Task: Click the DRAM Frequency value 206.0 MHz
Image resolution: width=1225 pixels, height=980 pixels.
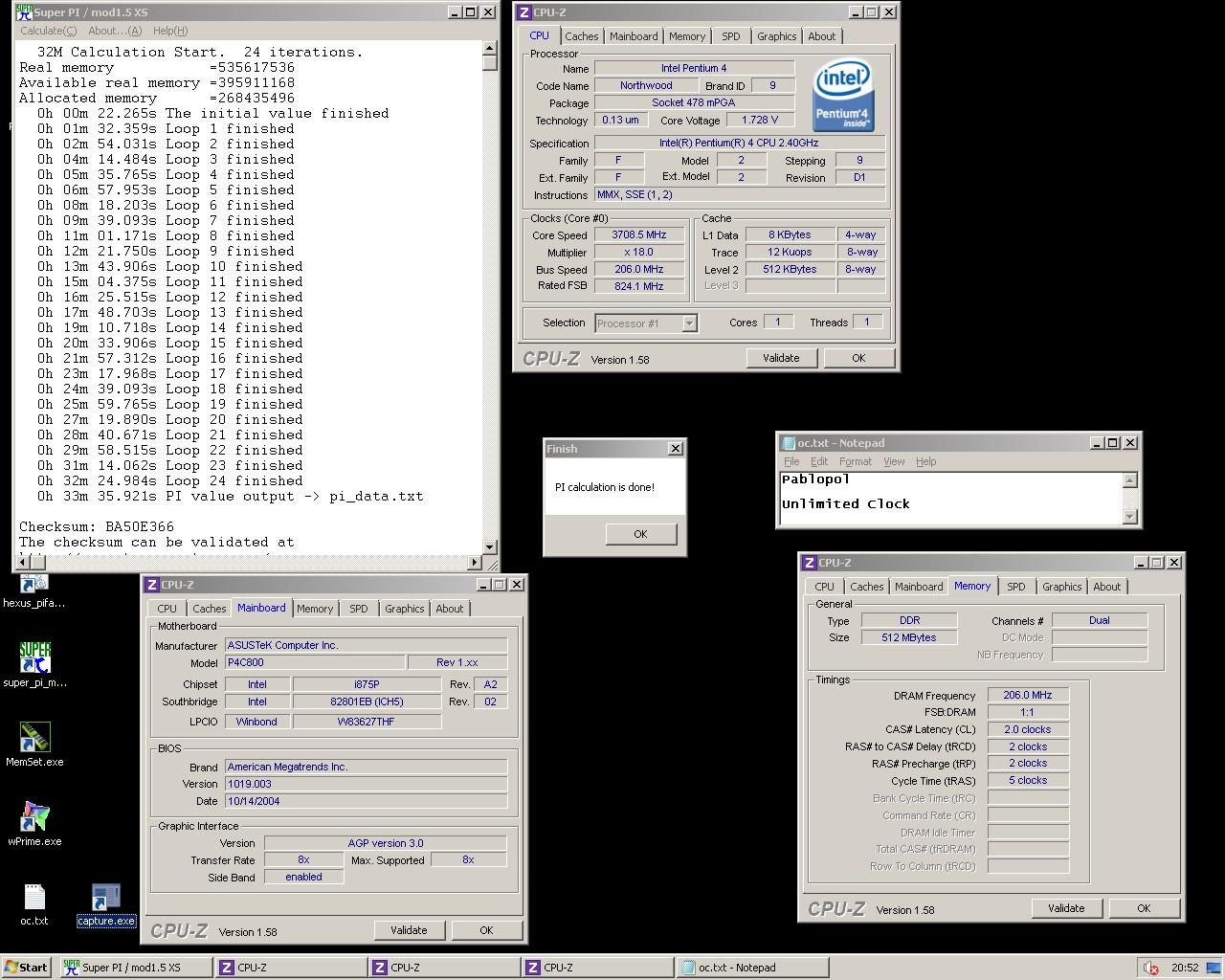Action: click(x=1028, y=696)
